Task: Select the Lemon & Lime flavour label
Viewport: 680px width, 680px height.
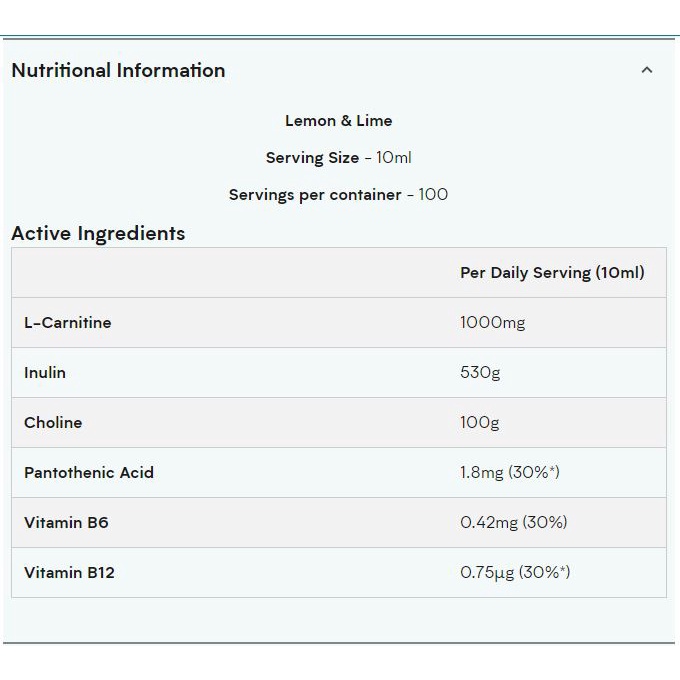Action: [338, 121]
